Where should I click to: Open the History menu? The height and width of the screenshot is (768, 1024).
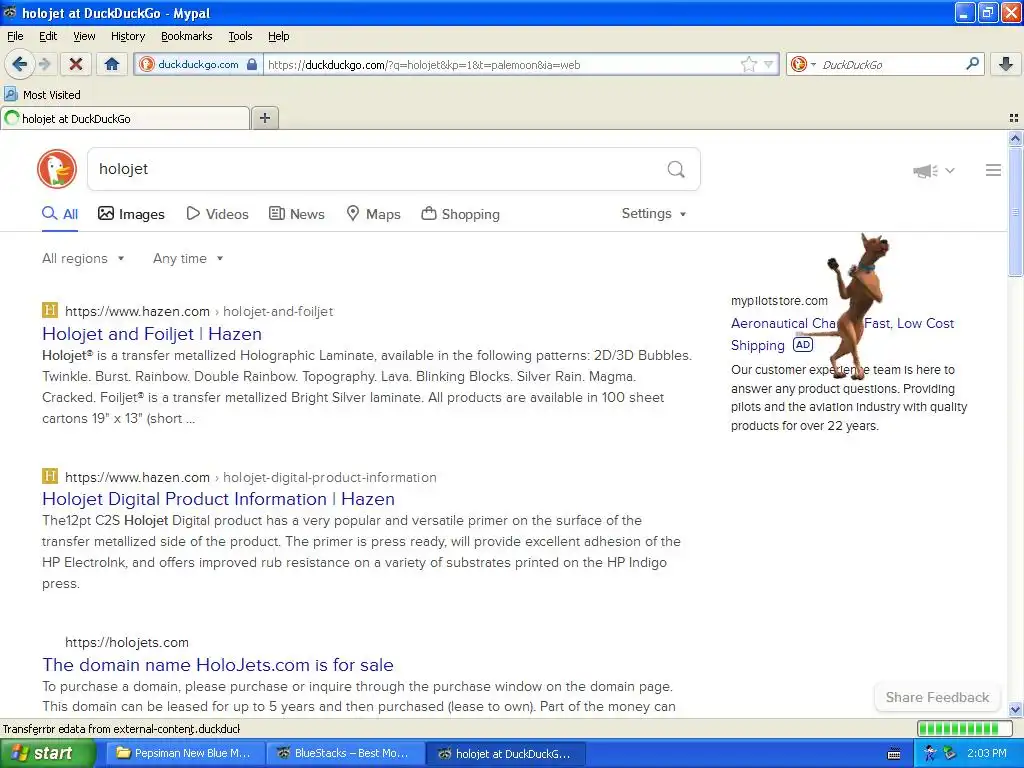pyautogui.click(x=128, y=36)
